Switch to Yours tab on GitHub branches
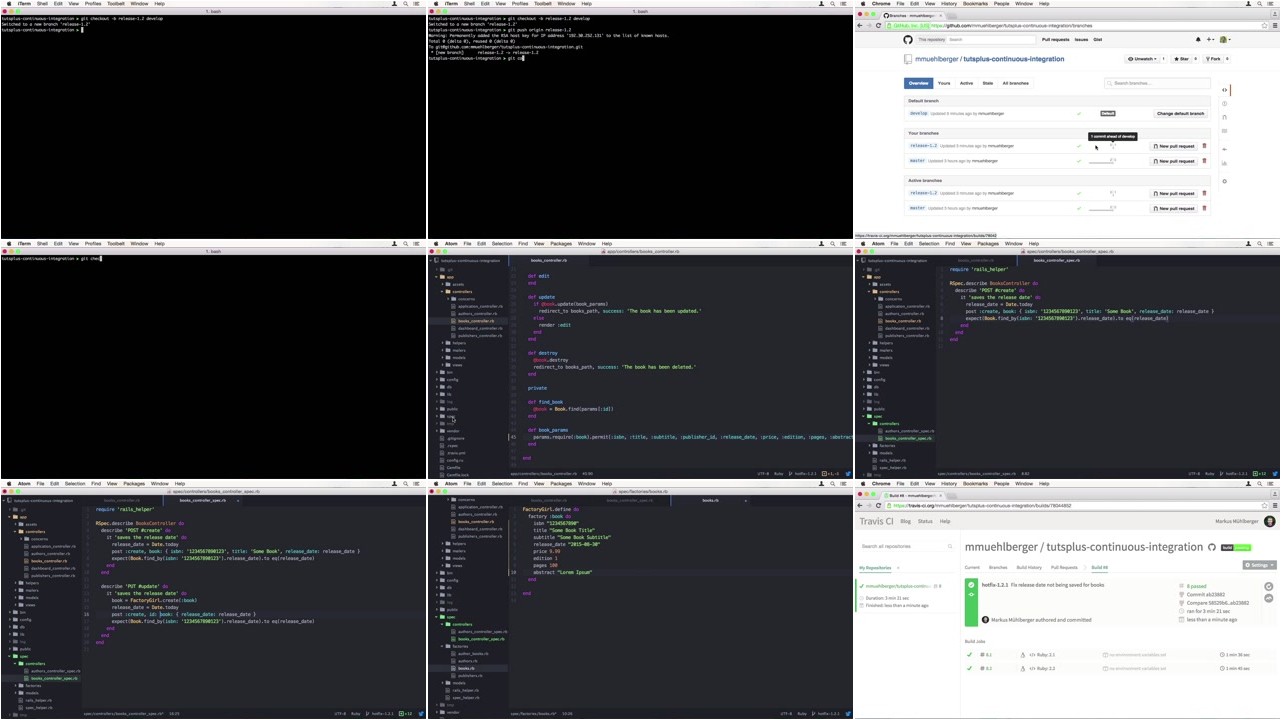1281x720 pixels. click(944, 83)
